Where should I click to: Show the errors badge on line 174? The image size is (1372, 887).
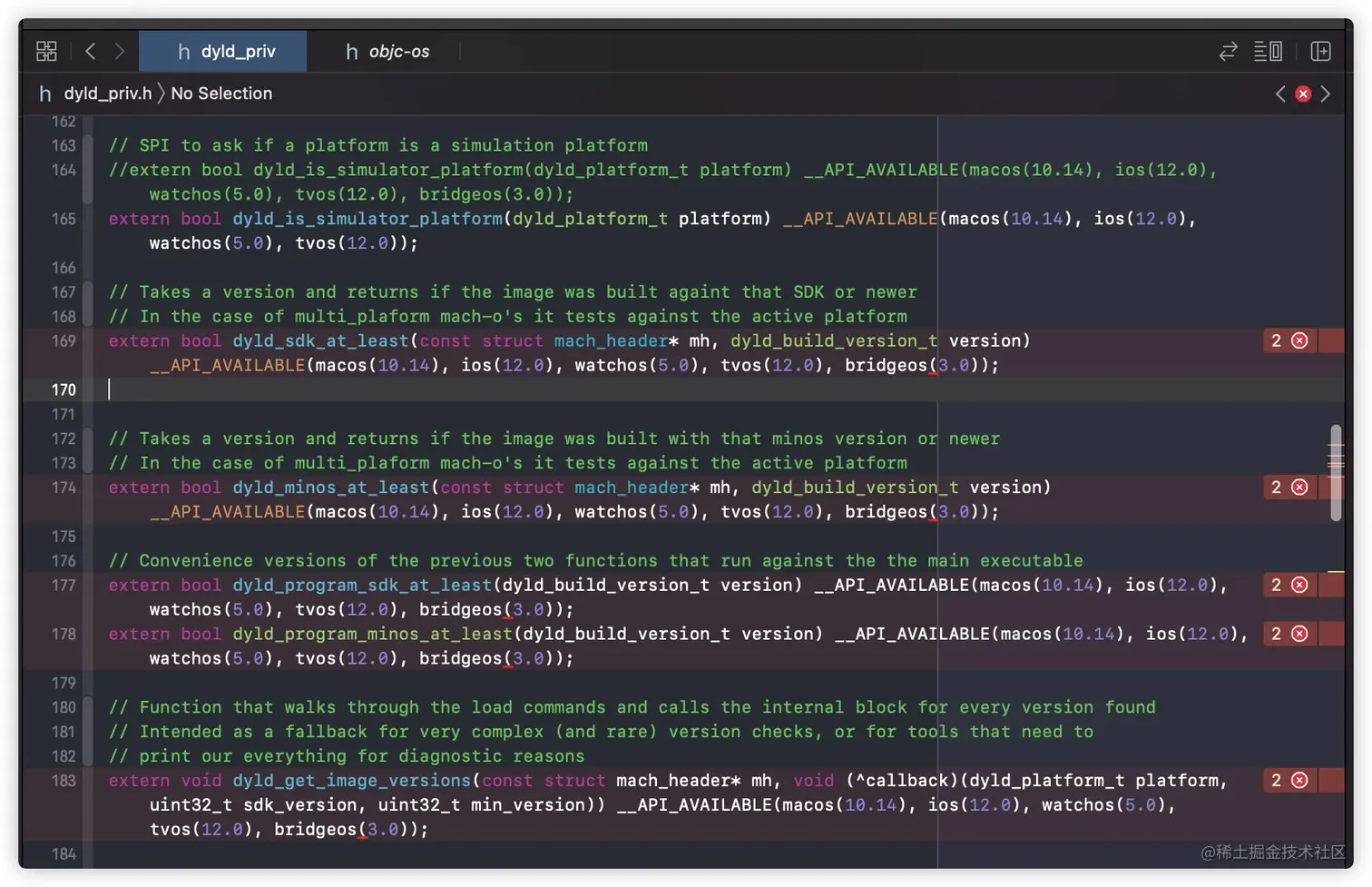click(x=1289, y=488)
